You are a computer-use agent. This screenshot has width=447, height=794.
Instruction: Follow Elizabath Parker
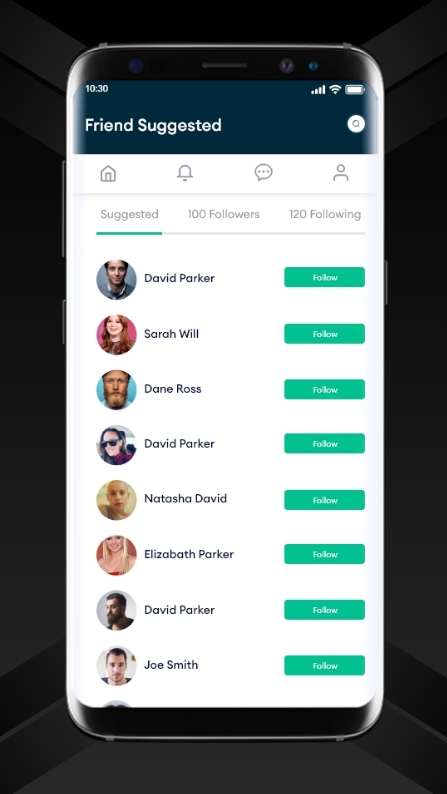coord(324,554)
